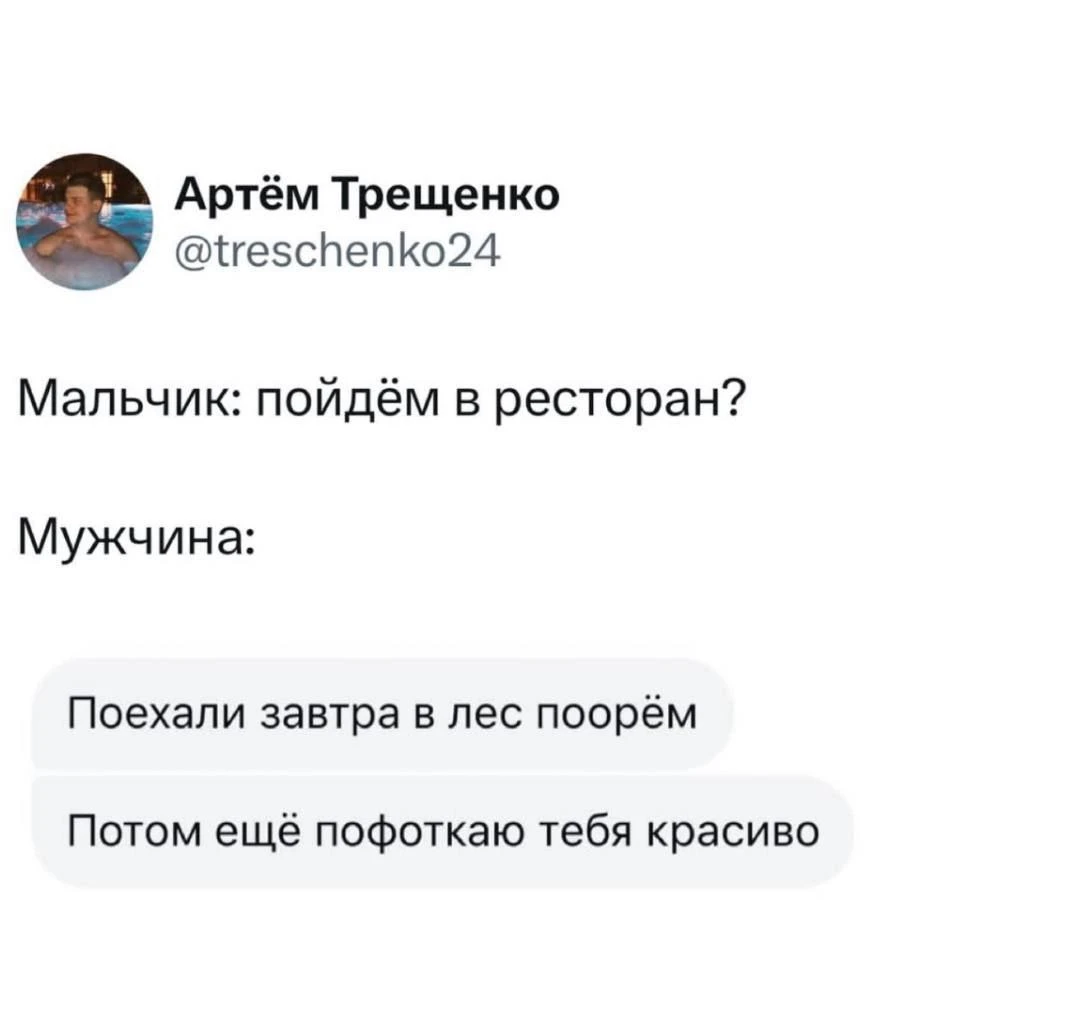Click the "Поехали завтра в лес поорём" message bubble

(381, 716)
